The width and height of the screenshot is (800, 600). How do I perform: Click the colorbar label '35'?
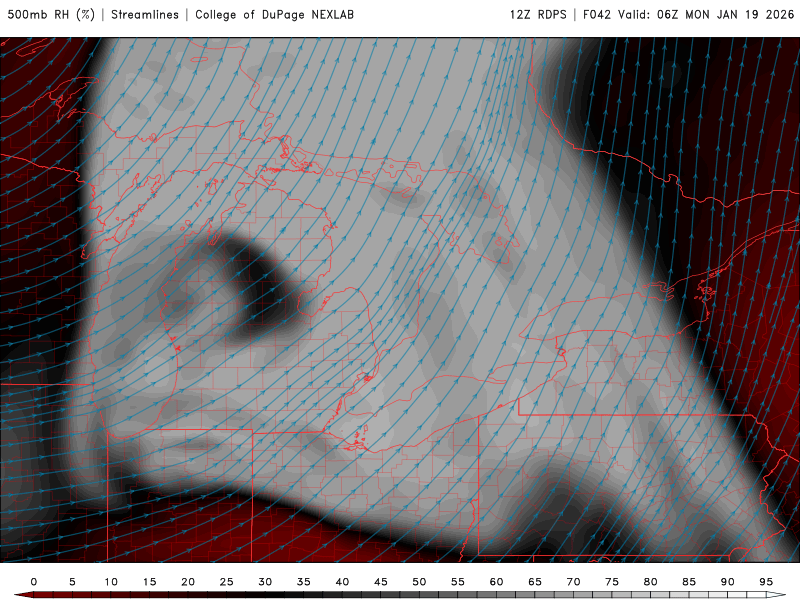(x=304, y=582)
